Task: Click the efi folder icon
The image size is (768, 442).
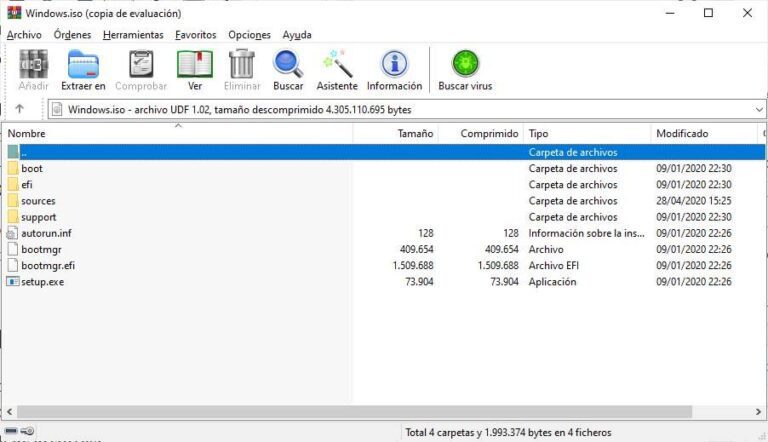Action: [x=13, y=185]
